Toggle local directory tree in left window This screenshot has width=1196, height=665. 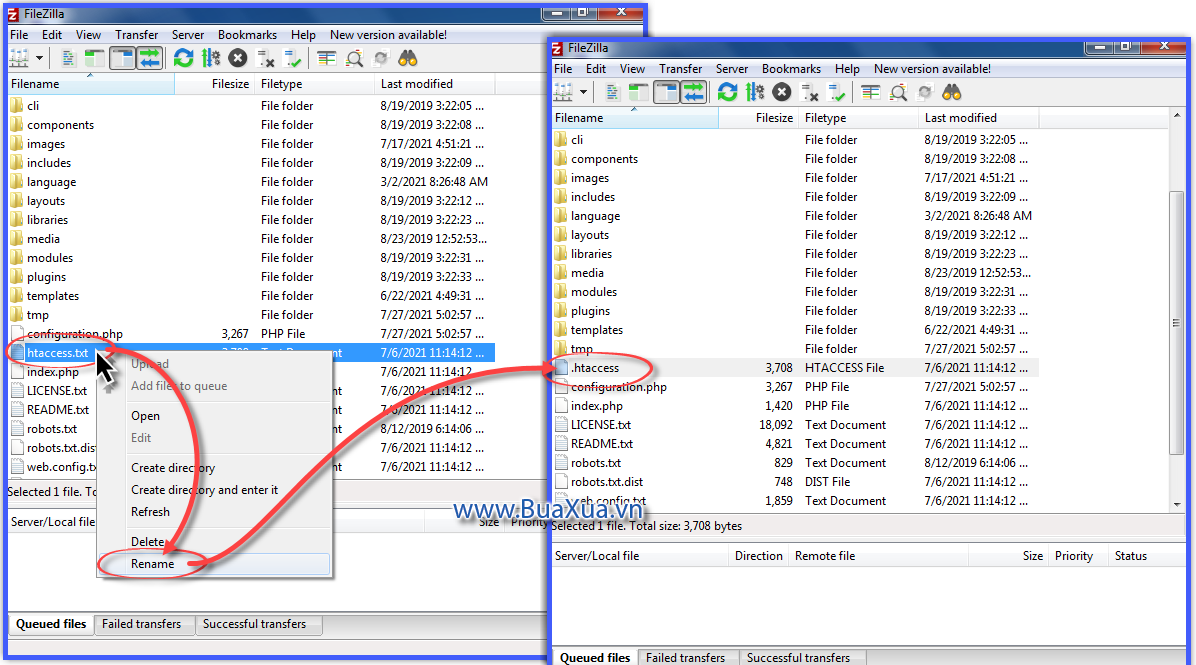pos(95,58)
